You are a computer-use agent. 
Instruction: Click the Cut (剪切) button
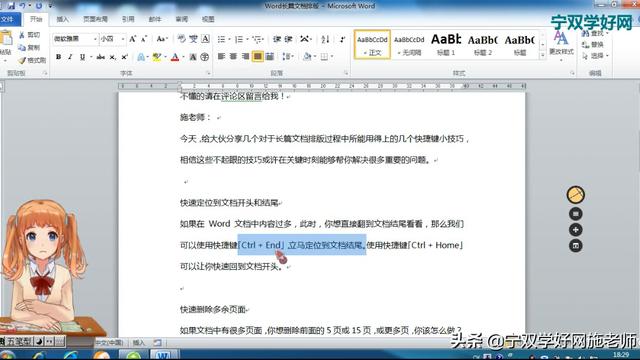[x=29, y=35]
